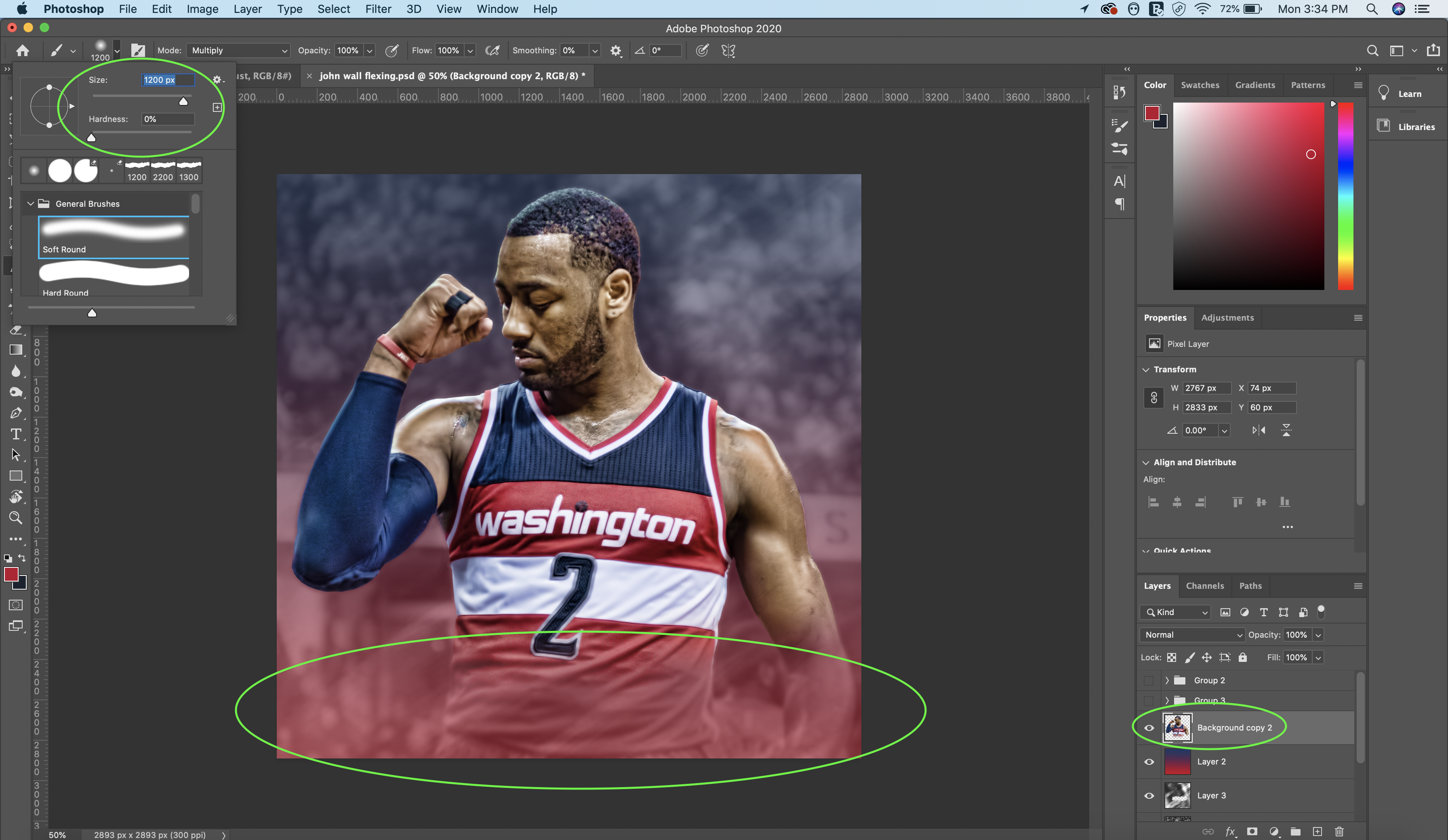Screen dimensions: 1448x840
Task: Select the Gradient tool
Action: (x=16, y=350)
